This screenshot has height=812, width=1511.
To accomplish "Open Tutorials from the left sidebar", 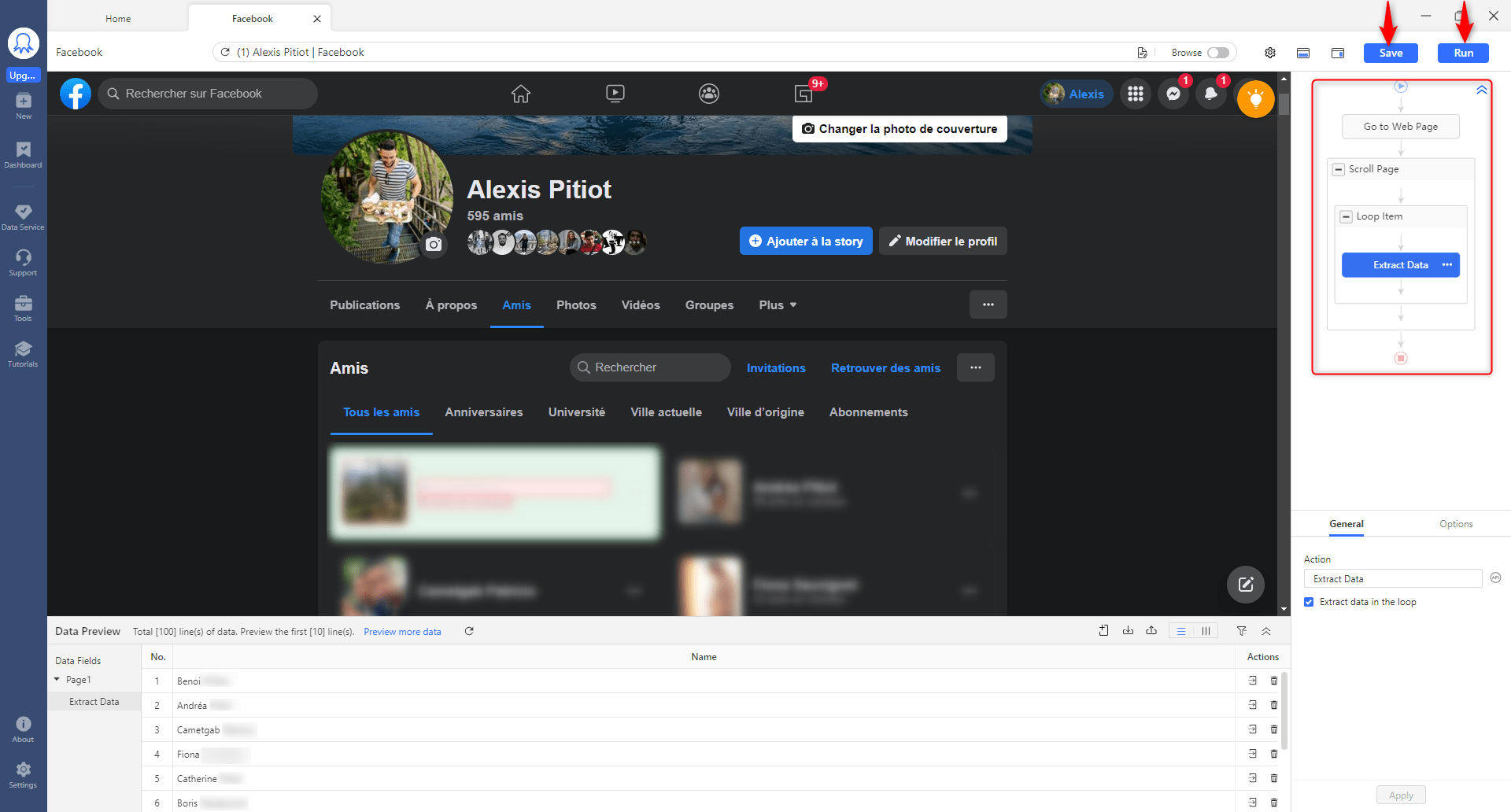I will [23, 353].
